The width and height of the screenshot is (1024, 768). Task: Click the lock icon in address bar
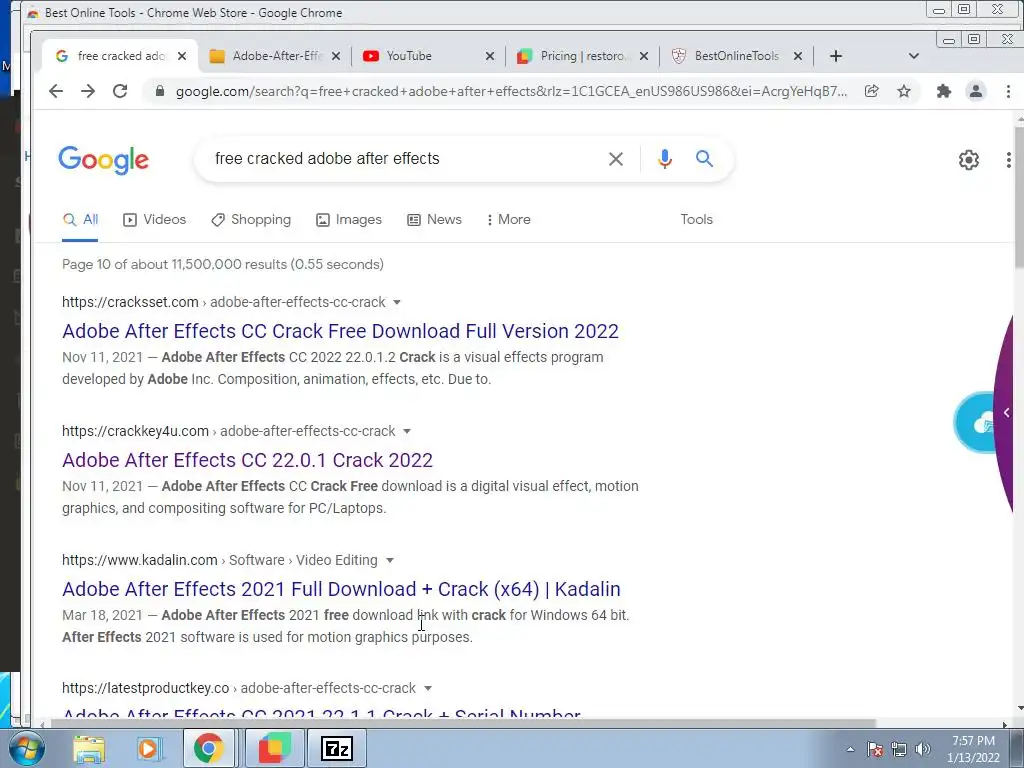click(x=159, y=91)
